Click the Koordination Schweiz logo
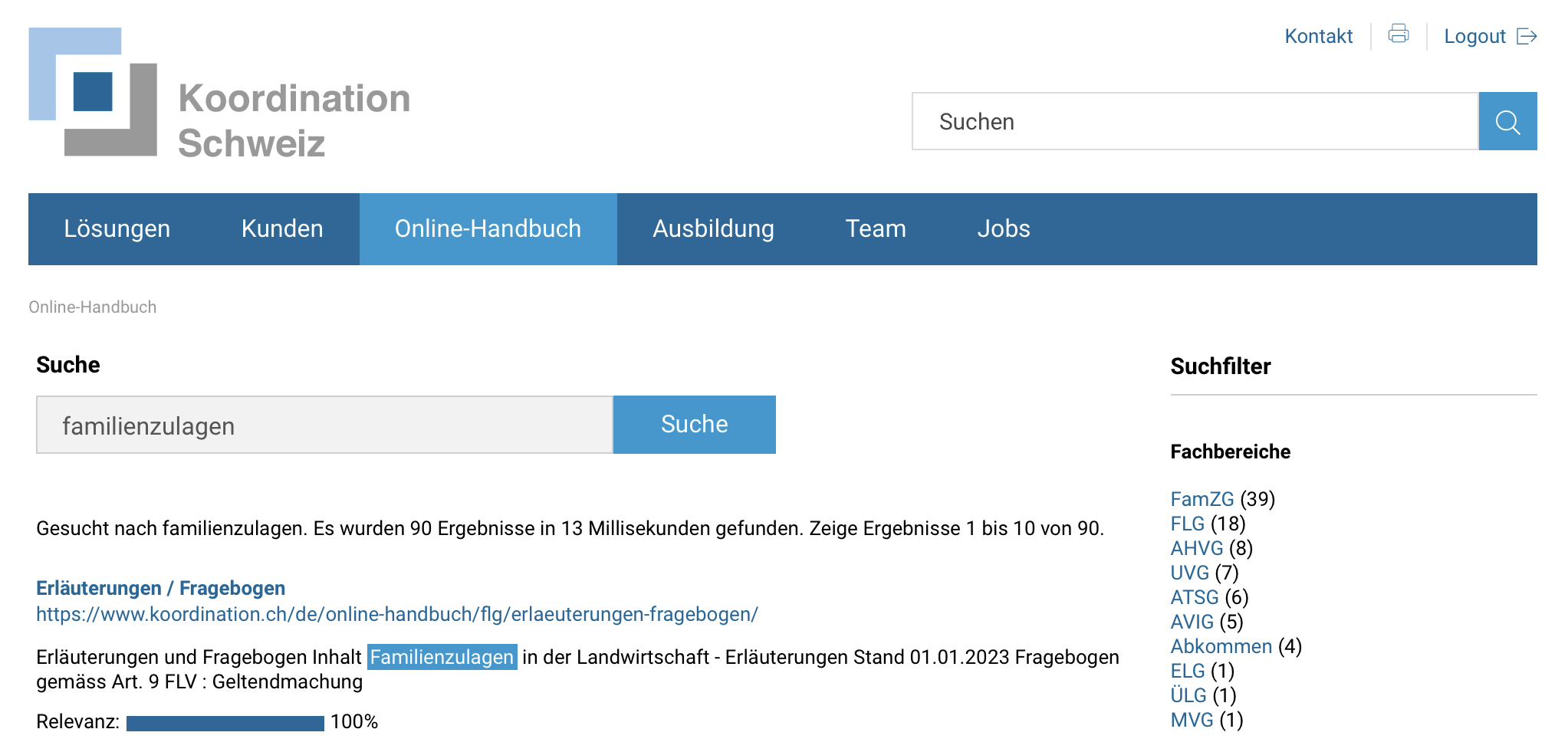 coord(219,93)
